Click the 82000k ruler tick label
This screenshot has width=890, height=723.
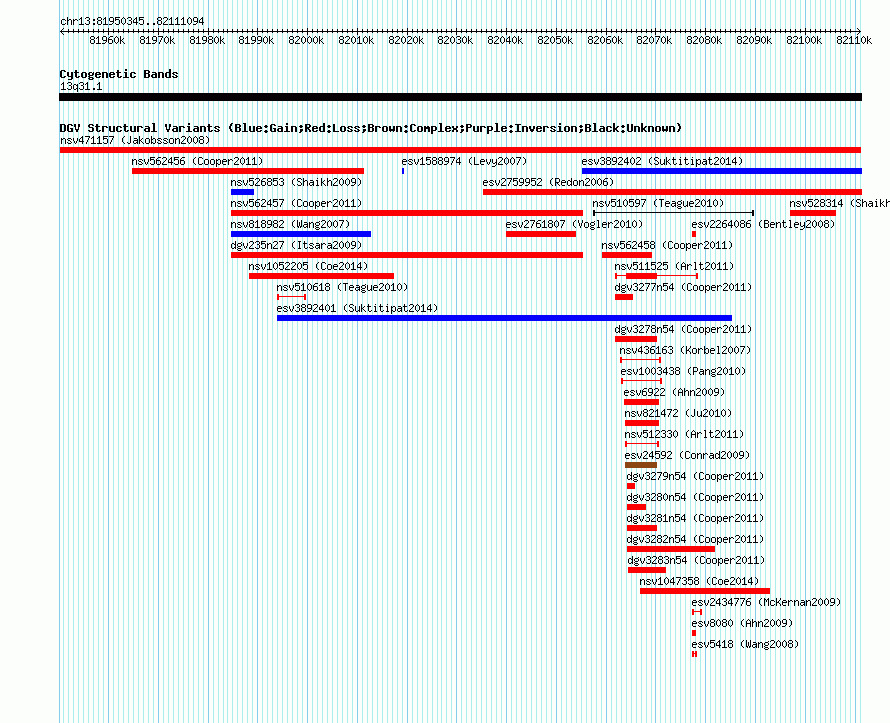click(x=307, y=40)
